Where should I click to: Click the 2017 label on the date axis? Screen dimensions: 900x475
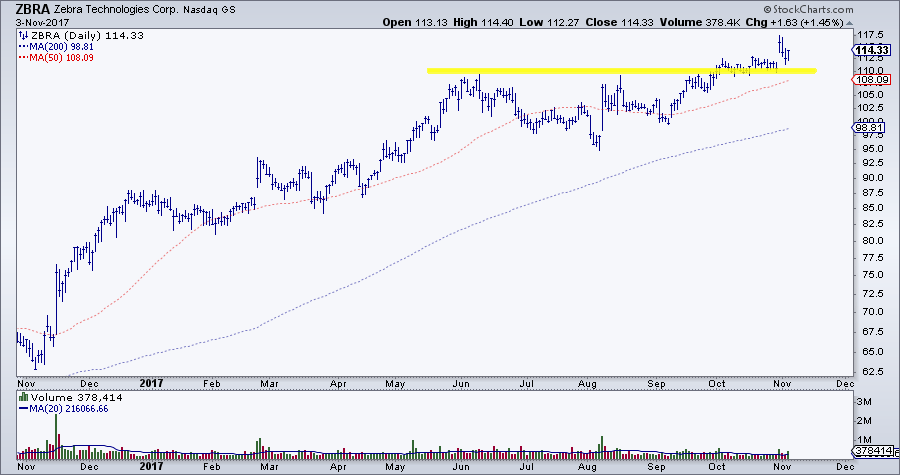click(149, 382)
